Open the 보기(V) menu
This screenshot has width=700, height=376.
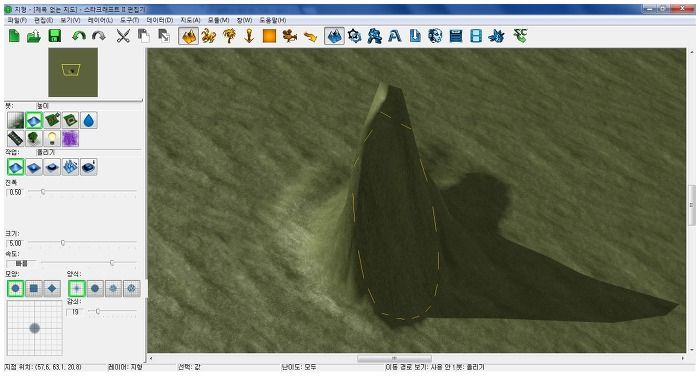pos(71,20)
